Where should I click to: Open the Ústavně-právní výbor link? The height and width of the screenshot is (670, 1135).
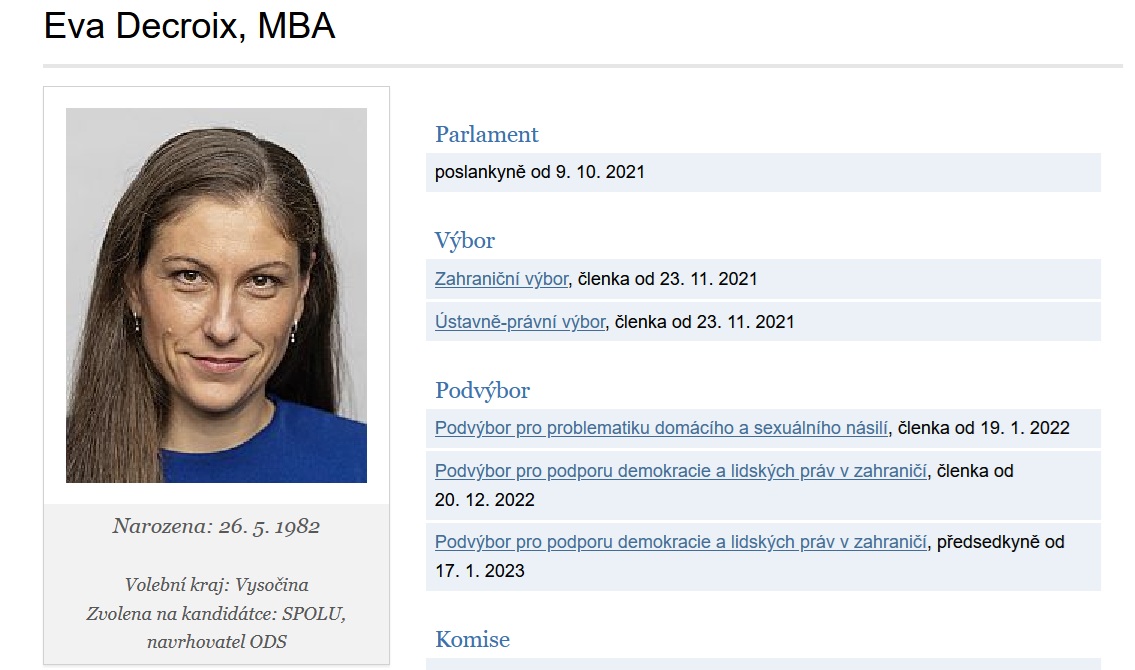[x=520, y=322]
